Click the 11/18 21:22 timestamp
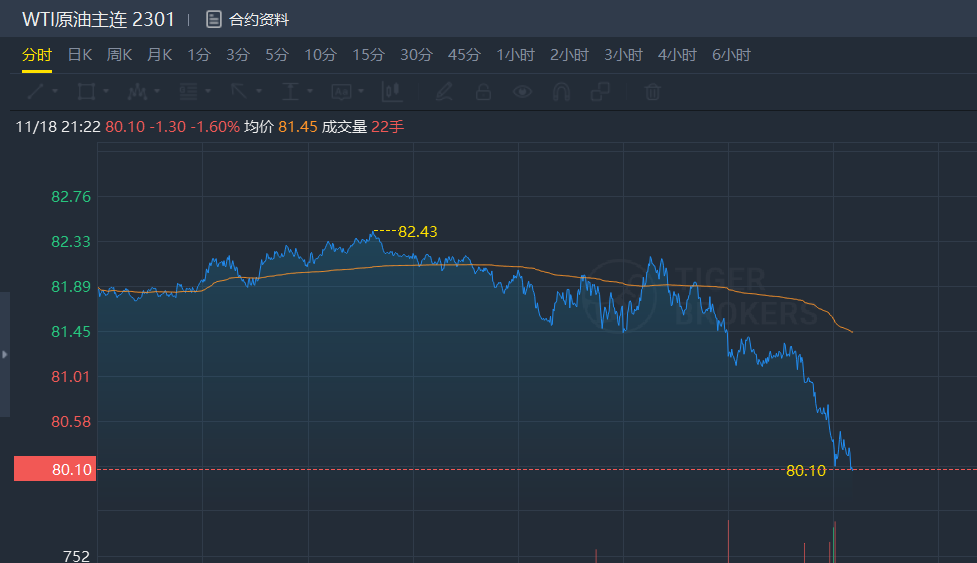Viewport: 977px width, 563px height. coord(58,126)
